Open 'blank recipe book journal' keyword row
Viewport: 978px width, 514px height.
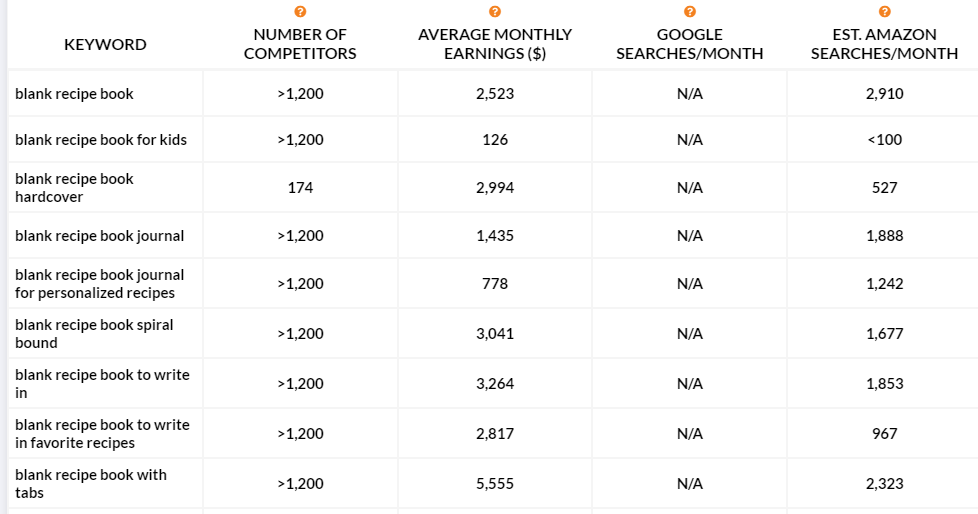tap(100, 236)
